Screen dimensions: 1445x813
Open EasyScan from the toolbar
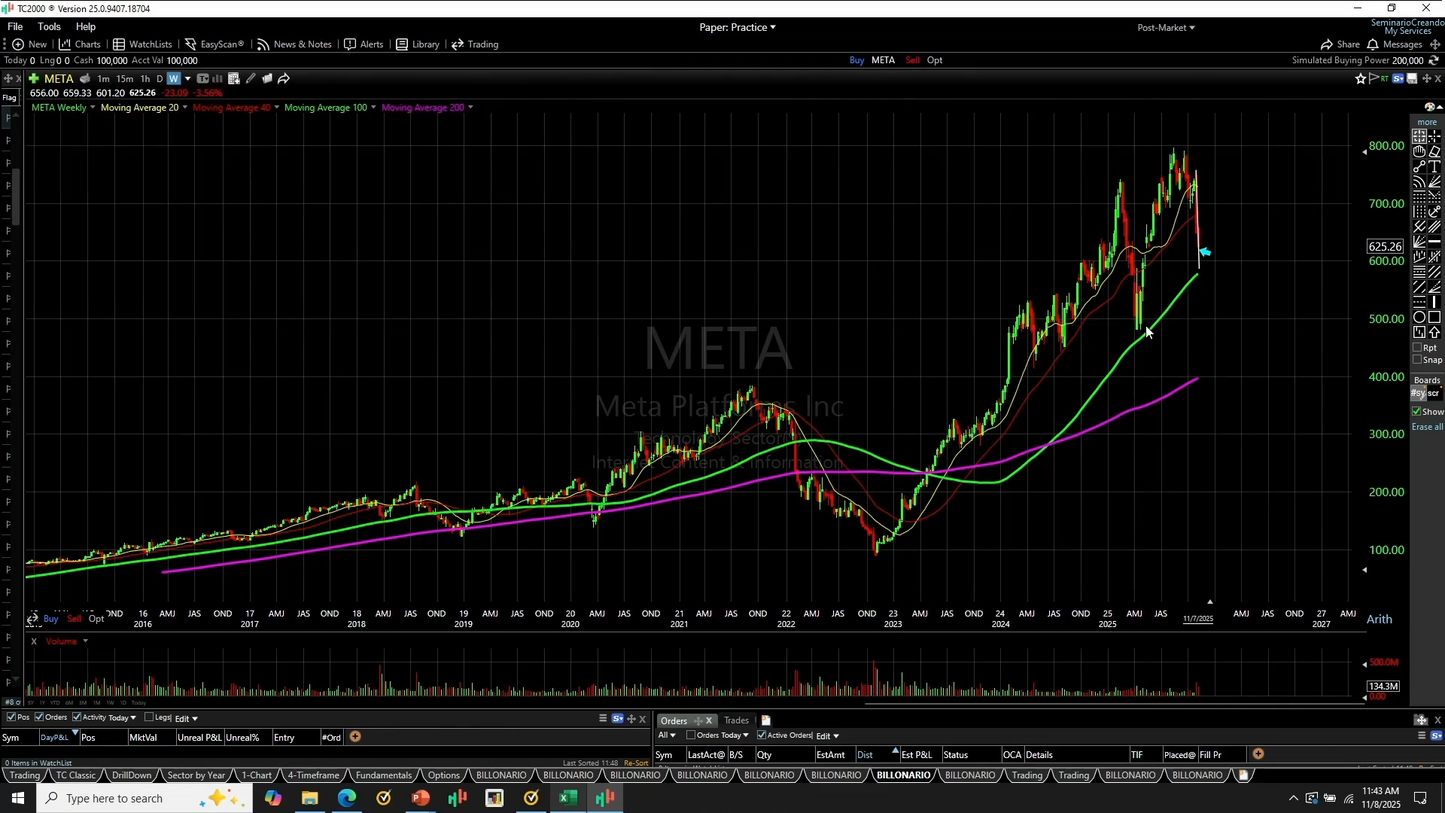pyautogui.click(x=213, y=44)
